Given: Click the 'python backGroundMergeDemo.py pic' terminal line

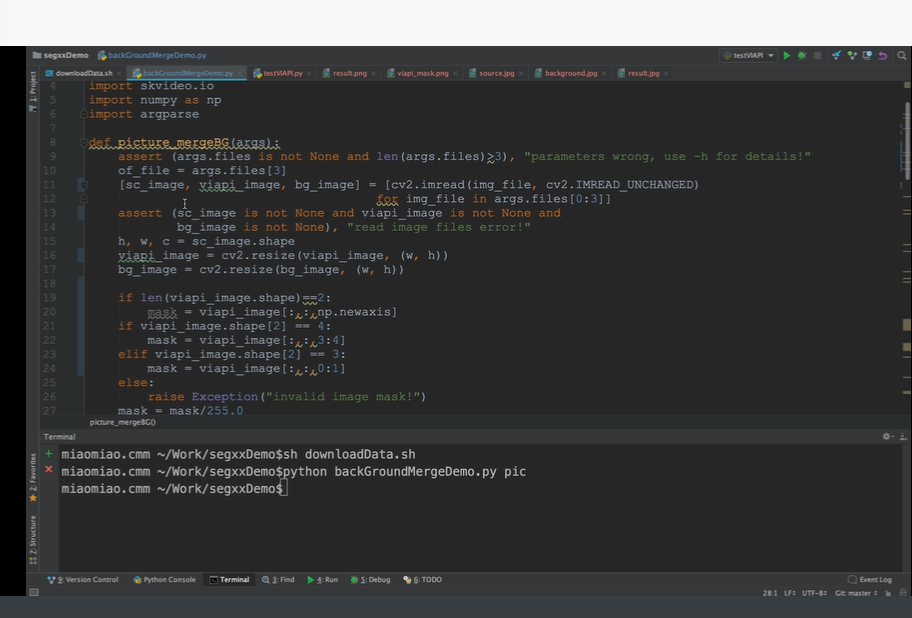Looking at the screenshot, I should click(x=294, y=471).
